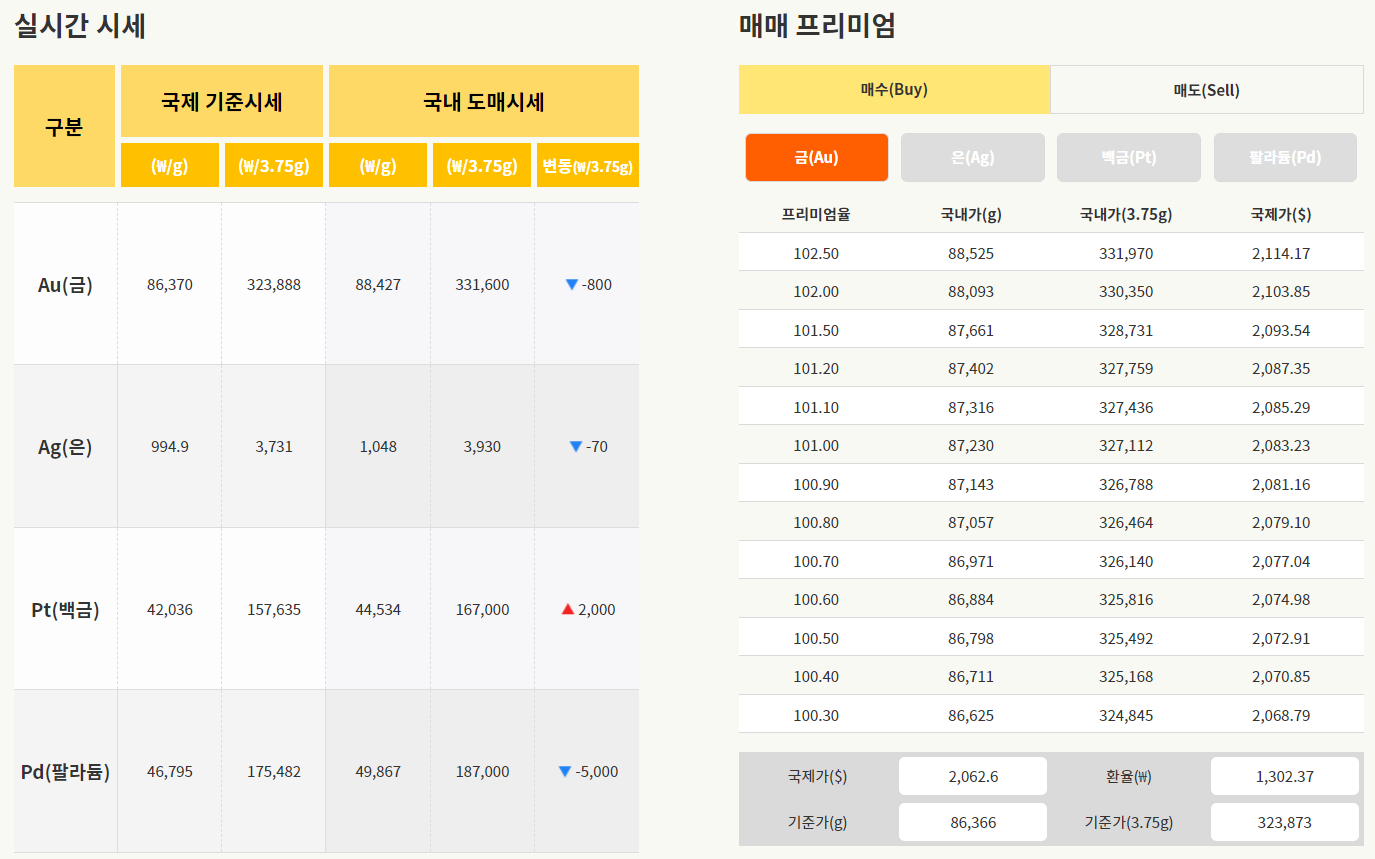Click the 국내 도매시세 header
The width and height of the screenshot is (1375, 859).
484,101
